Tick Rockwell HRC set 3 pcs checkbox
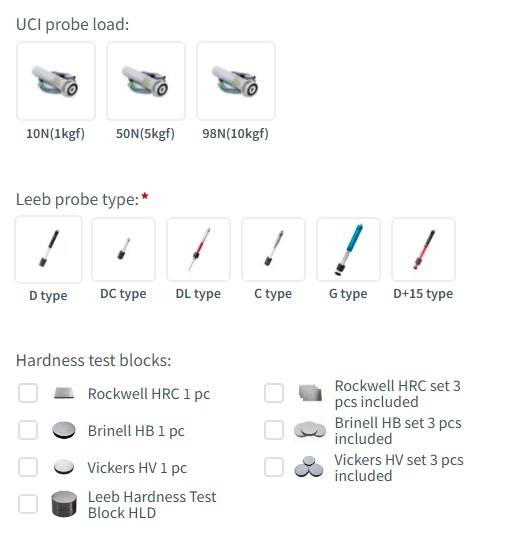Screen dimensions: 510x533 tap(274, 393)
